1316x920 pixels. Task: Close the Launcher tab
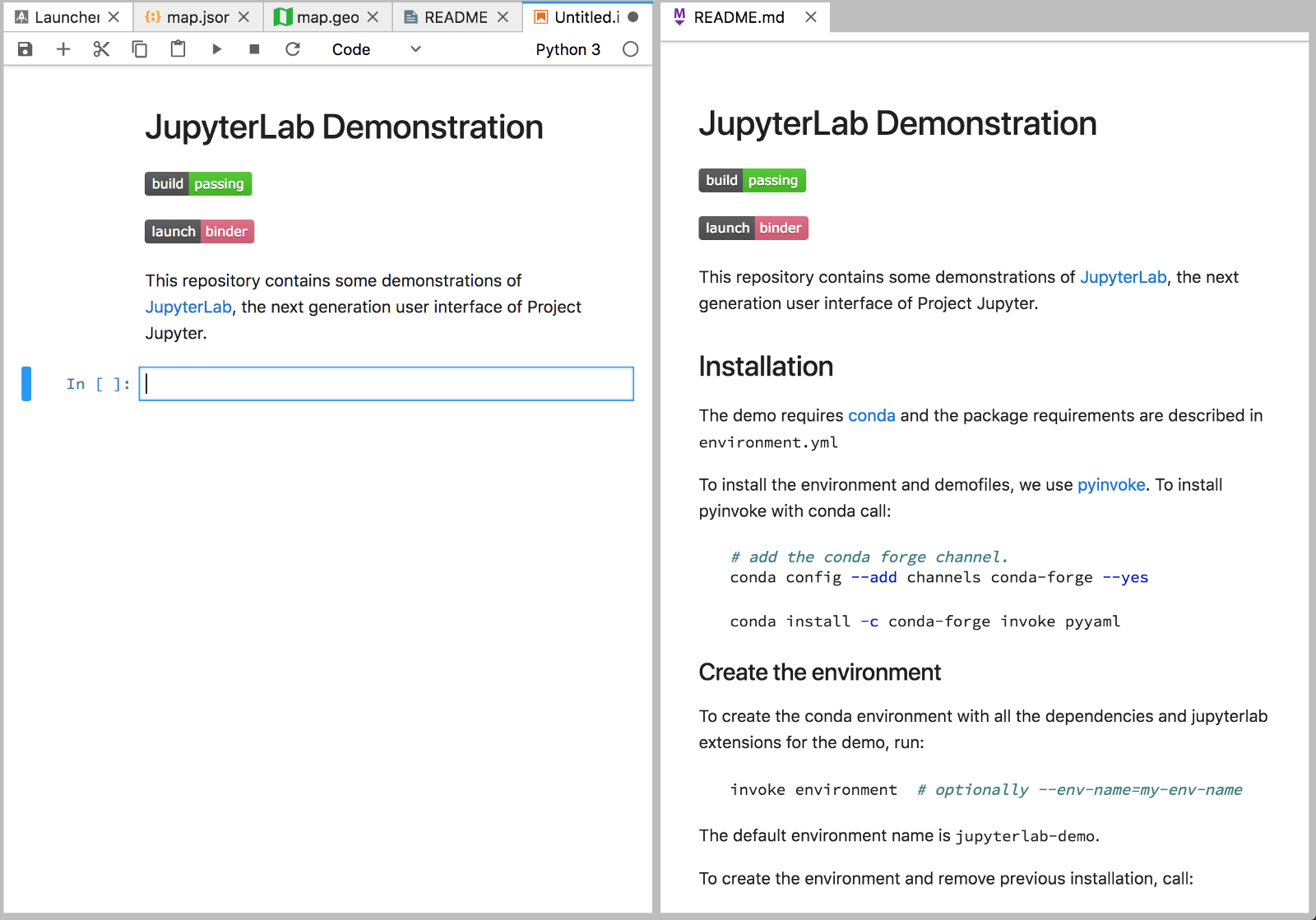point(114,17)
